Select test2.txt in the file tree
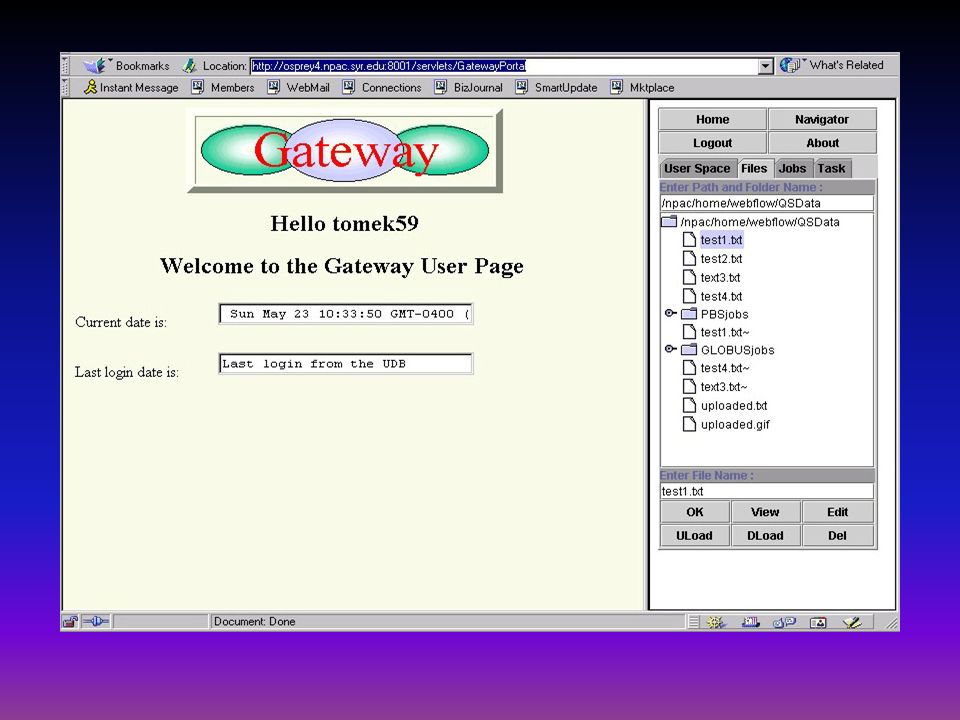The height and width of the screenshot is (720, 960). (721, 258)
